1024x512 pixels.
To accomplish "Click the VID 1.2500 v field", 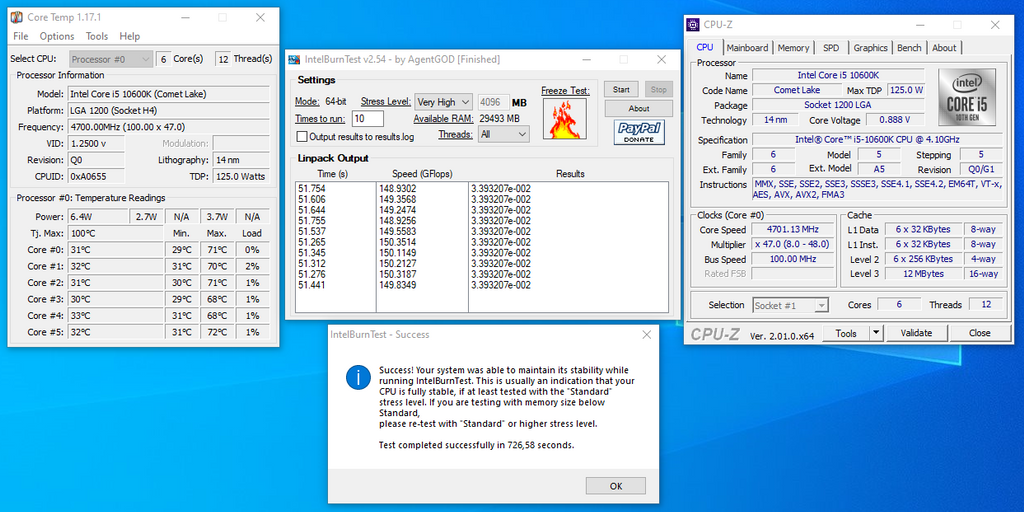I will click(96, 144).
